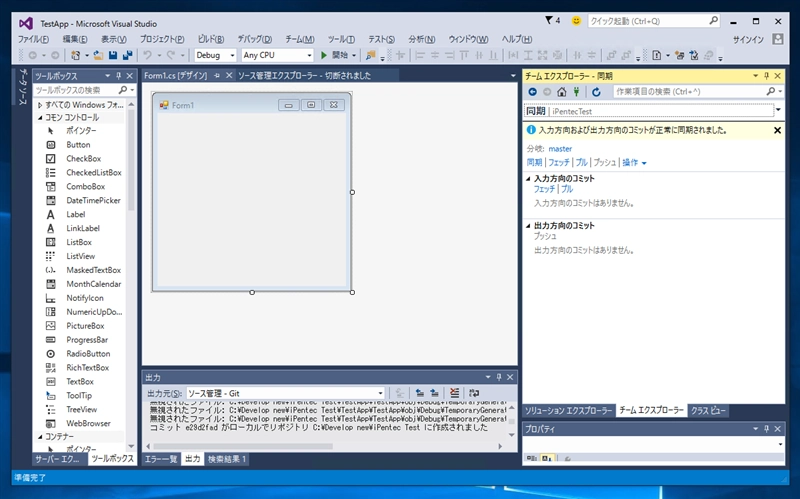Select the CheckBox toolbox control
This screenshot has height=499, width=800.
(83, 159)
